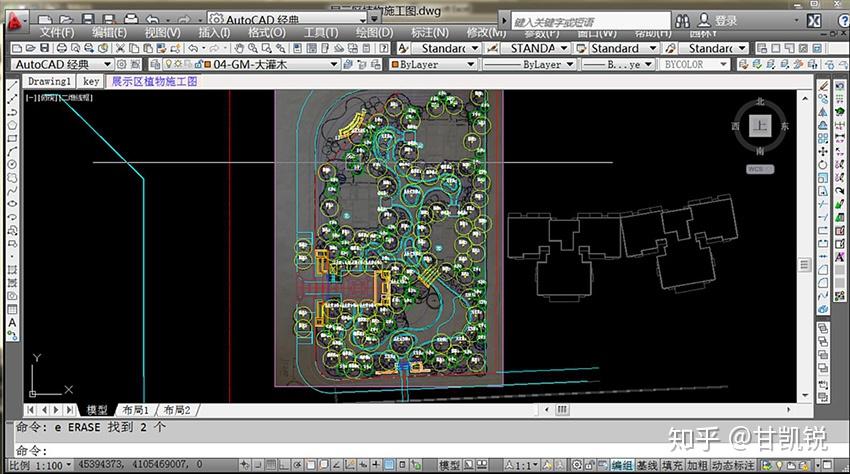850x474 pixels.
Task: Click the Autodesk Exchange X icon
Action: [814, 20]
